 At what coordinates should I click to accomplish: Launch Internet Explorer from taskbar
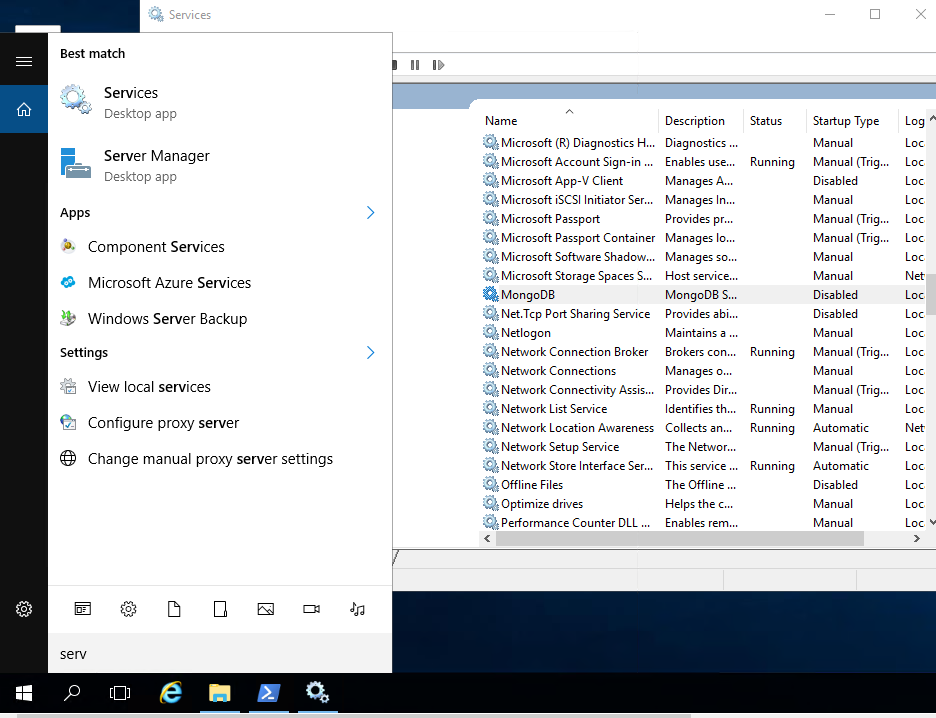[171, 693]
